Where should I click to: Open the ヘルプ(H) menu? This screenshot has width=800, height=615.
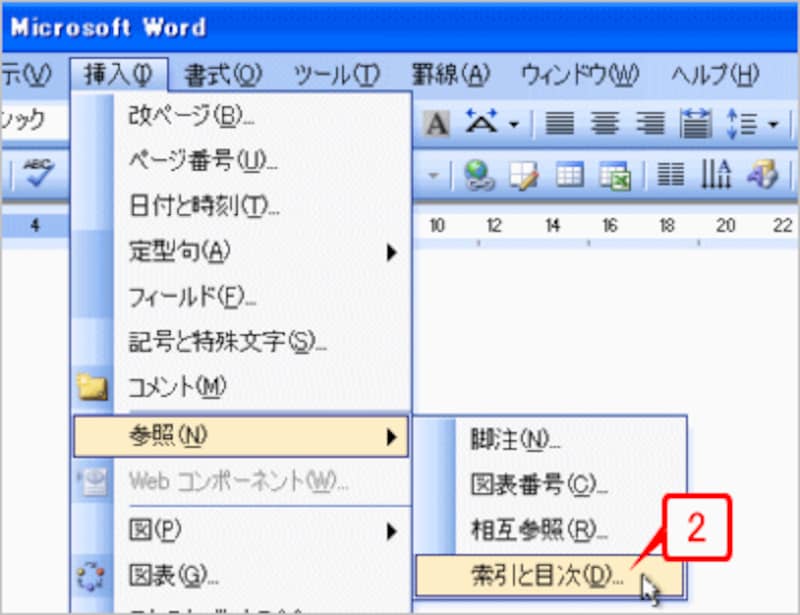715,75
